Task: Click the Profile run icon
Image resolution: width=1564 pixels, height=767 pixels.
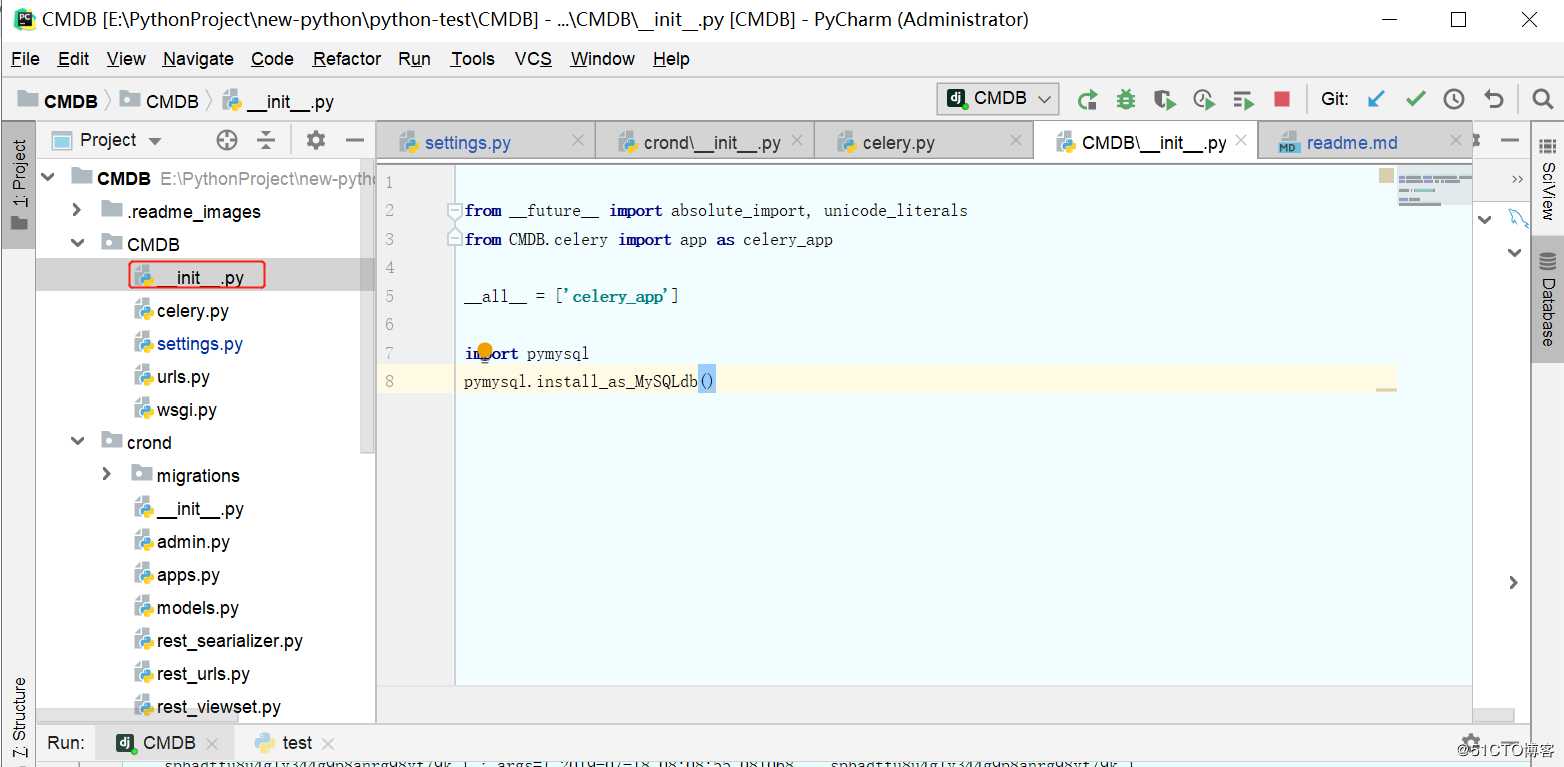Action: coord(1204,99)
